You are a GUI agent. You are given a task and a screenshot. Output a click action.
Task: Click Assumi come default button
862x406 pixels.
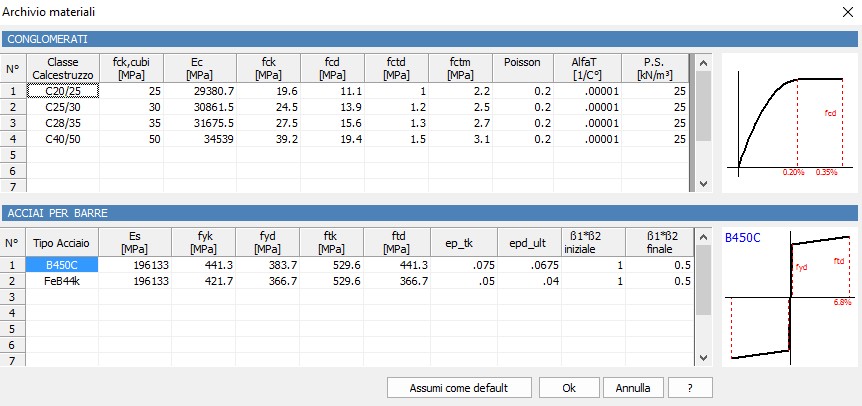[457, 387]
